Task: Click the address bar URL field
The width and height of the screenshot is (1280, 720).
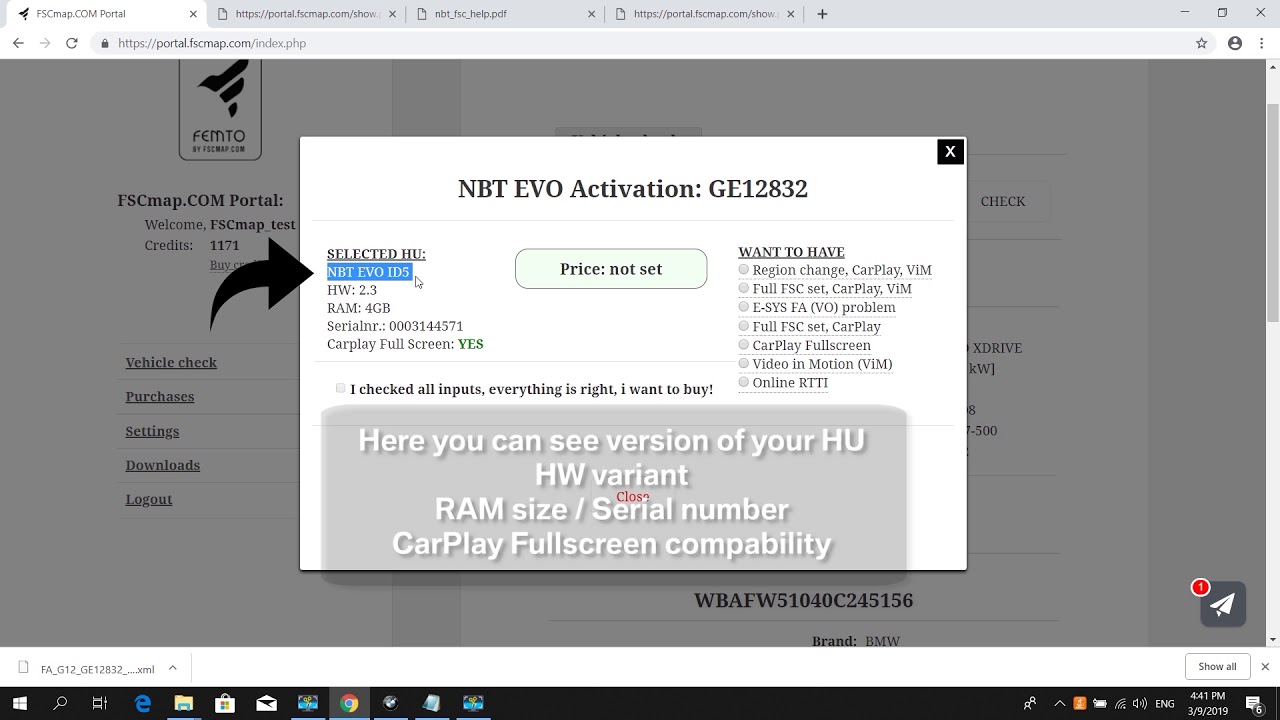Action: pyautogui.click(x=640, y=43)
